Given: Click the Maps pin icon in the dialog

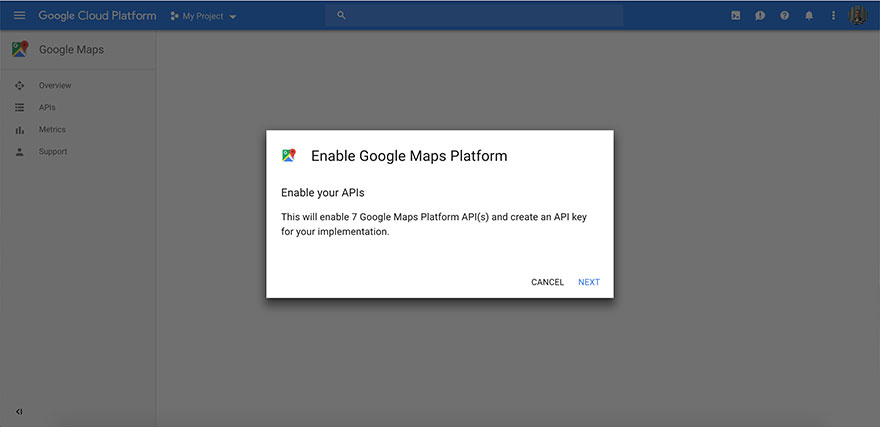Looking at the screenshot, I should [x=288, y=155].
